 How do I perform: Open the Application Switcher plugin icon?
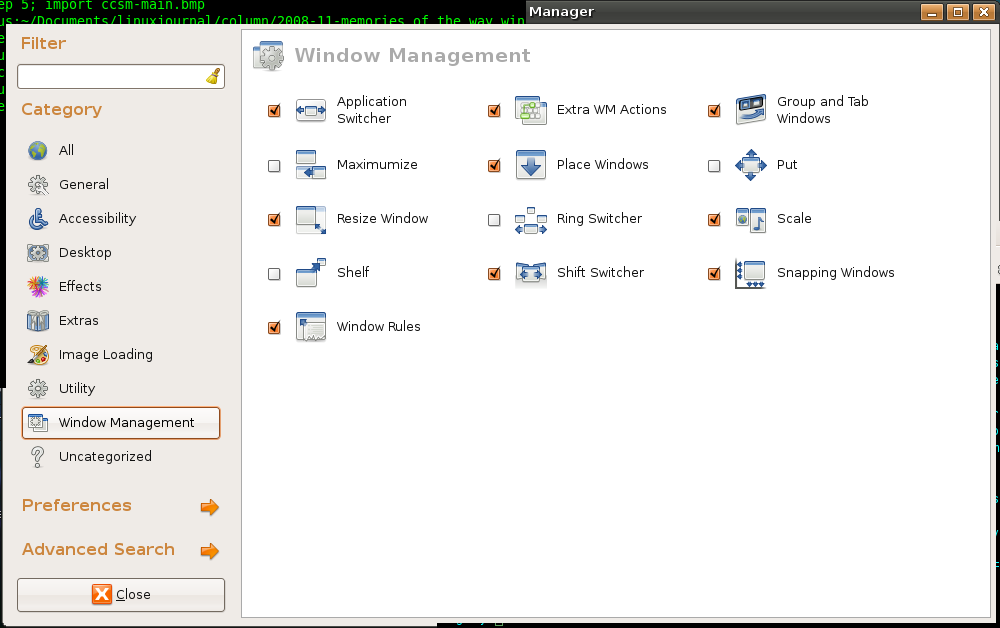[311, 111]
